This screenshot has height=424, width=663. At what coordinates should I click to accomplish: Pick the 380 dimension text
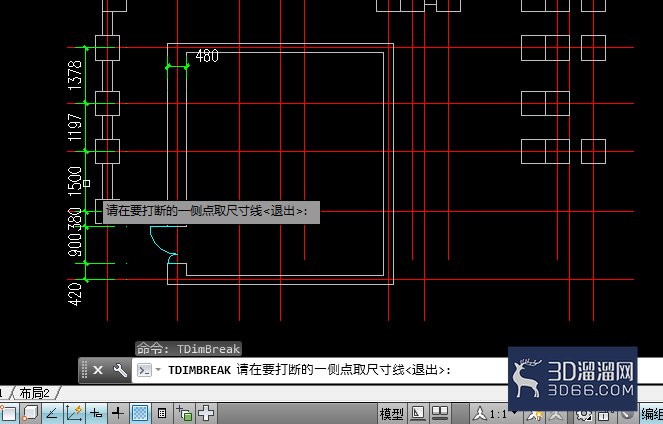(x=75, y=219)
